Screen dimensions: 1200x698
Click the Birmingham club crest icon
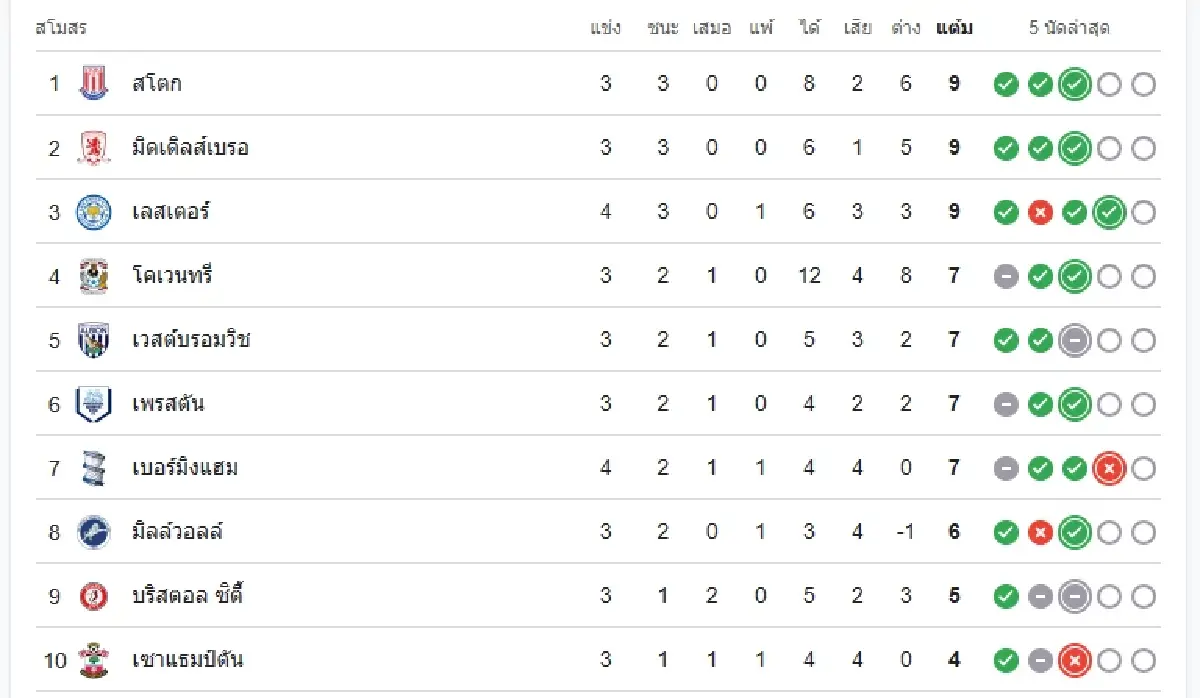click(x=93, y=468)
